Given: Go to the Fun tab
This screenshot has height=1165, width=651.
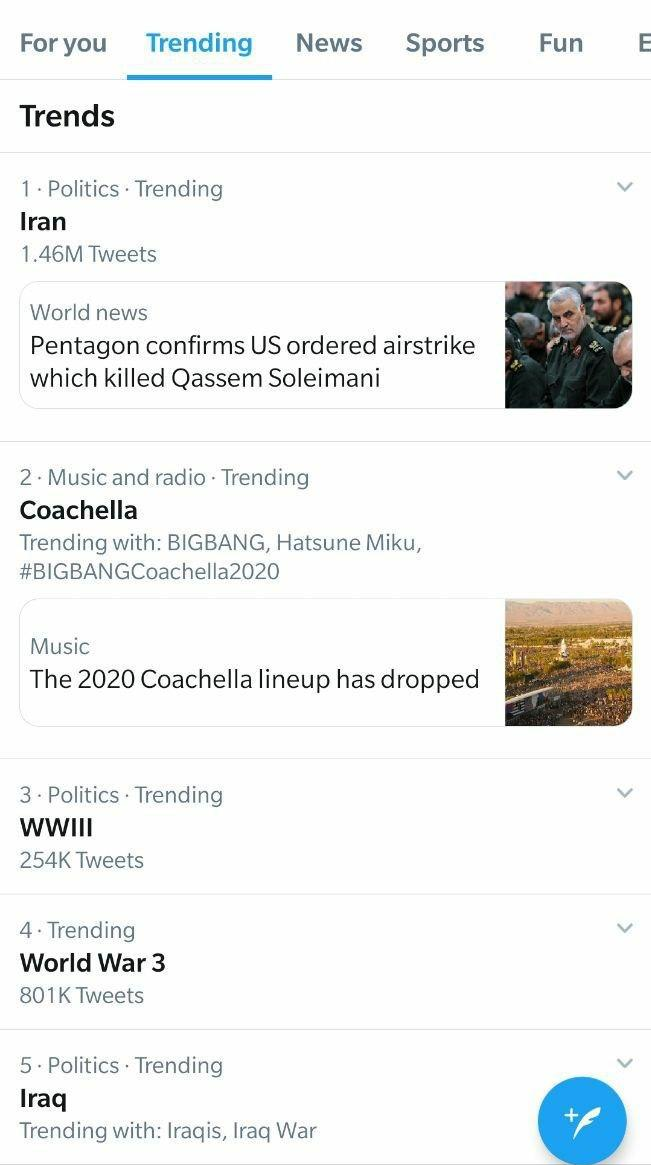Looking at the screenshot, I should 561,43.
